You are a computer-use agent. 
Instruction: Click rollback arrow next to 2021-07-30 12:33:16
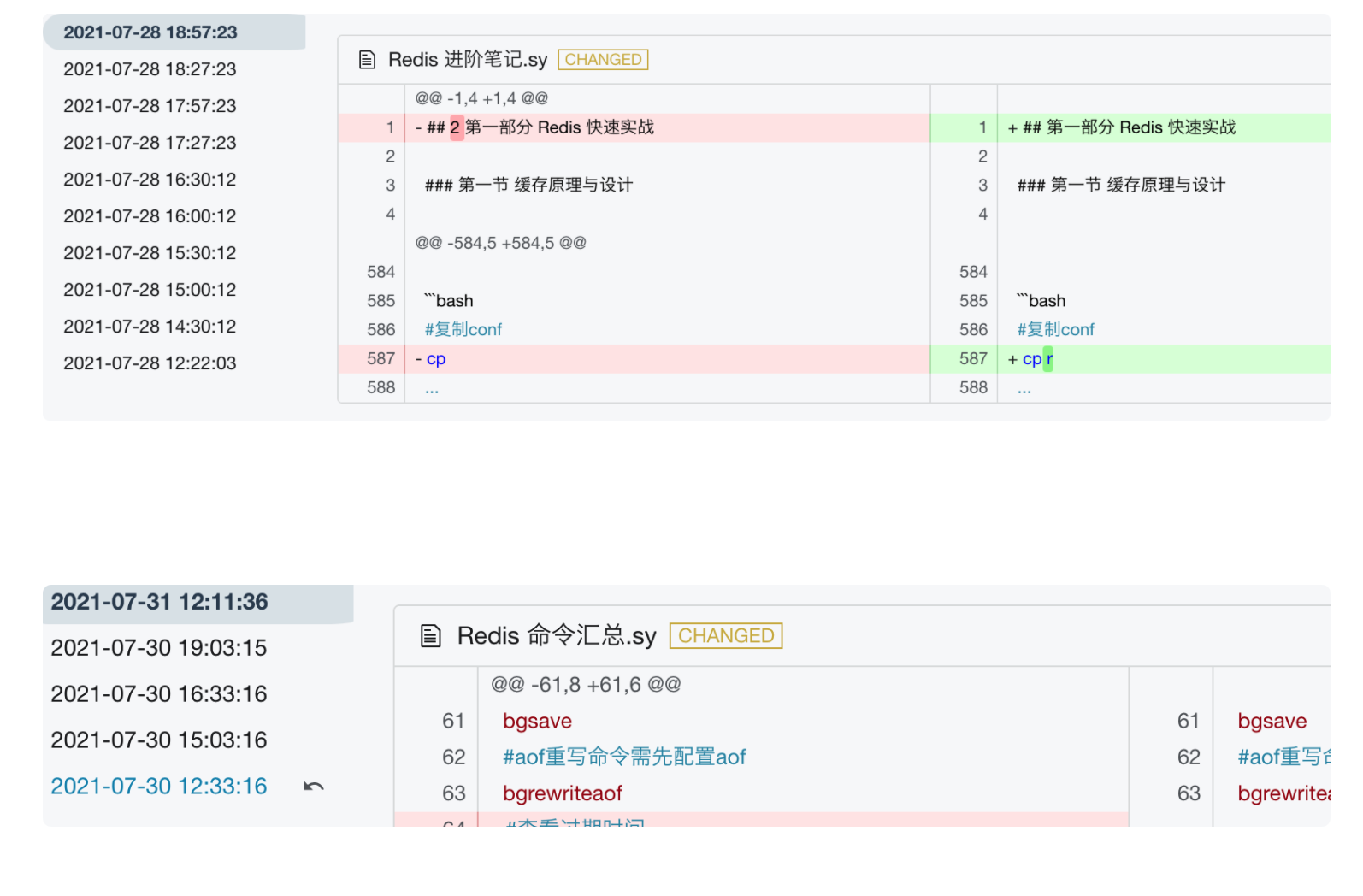(x=314, y=787)
